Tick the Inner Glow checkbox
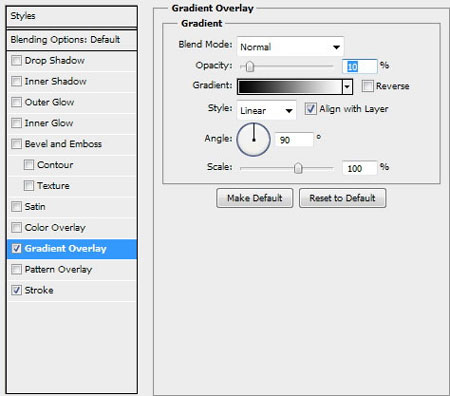 tap(16, 123)
